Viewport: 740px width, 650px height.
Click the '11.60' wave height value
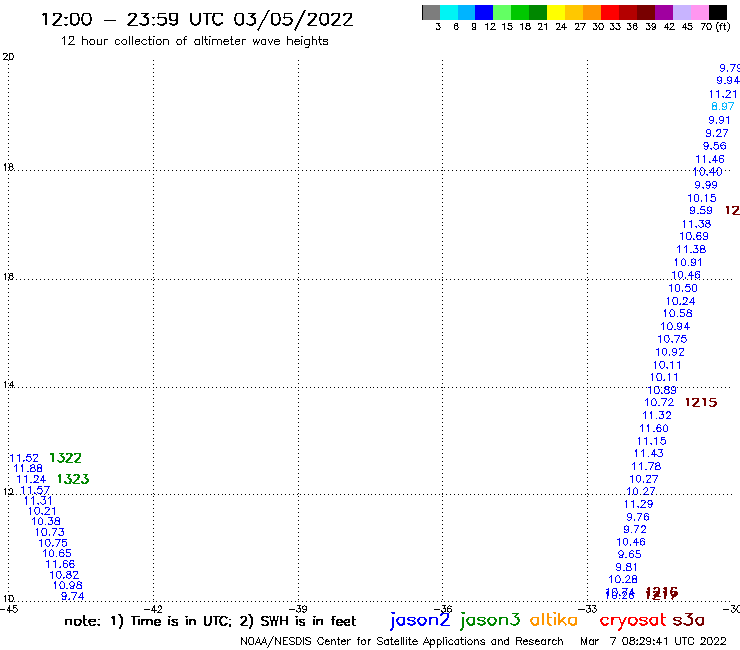pyautogui.click(x=654, y=428)
